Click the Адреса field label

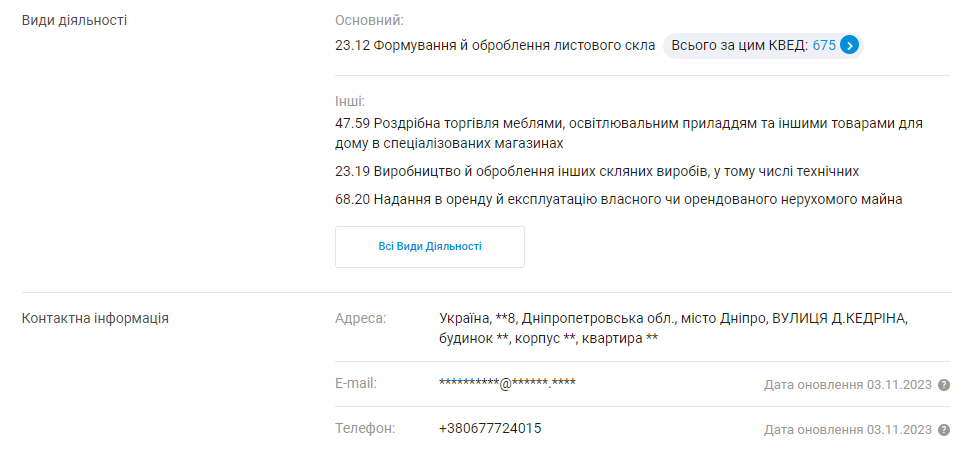click(x=360, y=319)
